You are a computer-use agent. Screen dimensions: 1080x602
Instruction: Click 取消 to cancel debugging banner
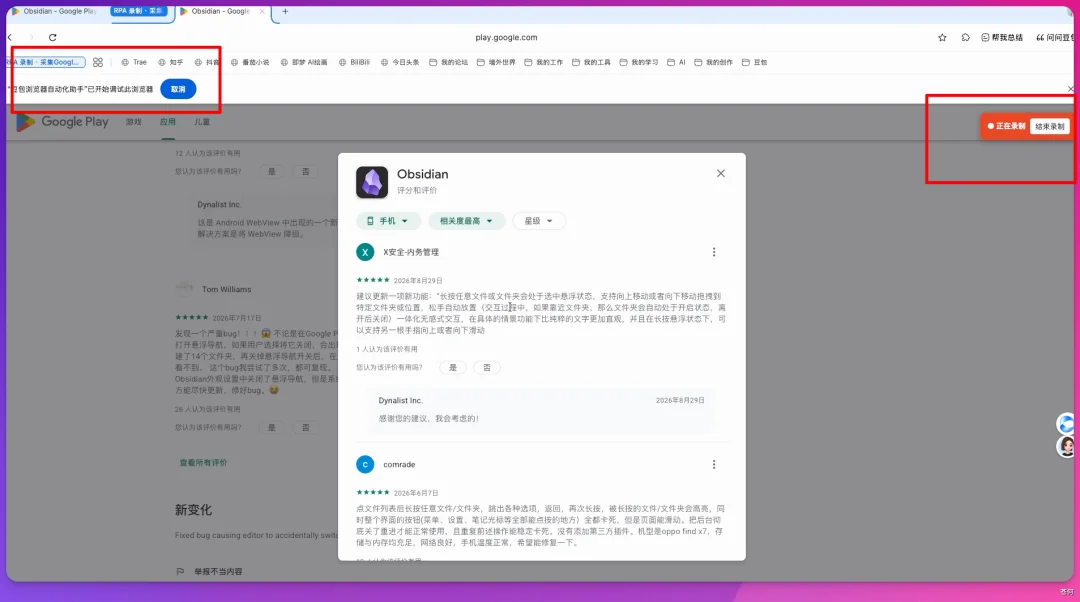(x=178, y=89)
